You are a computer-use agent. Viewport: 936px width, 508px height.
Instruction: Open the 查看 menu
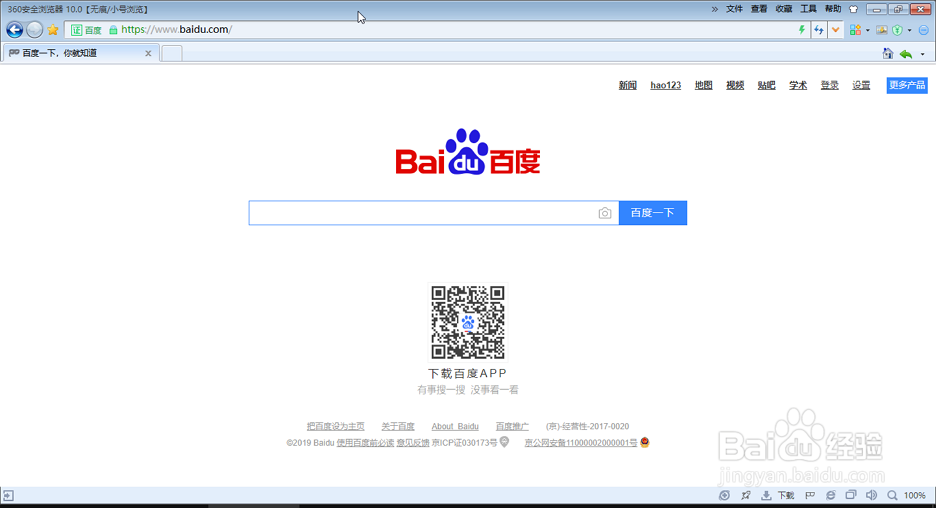tap(759, 9)
